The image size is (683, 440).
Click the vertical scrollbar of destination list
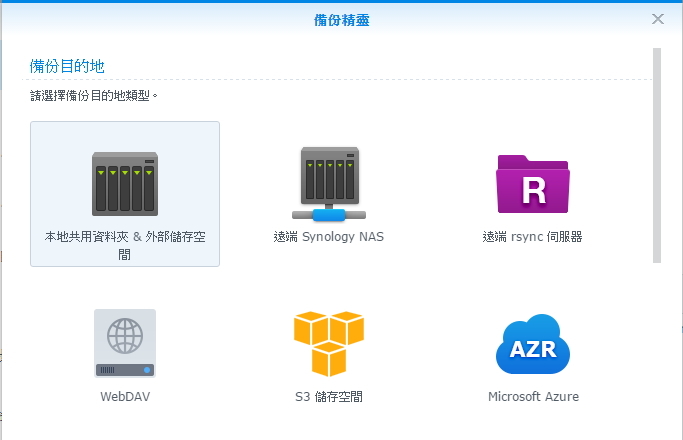pos(657,156)
